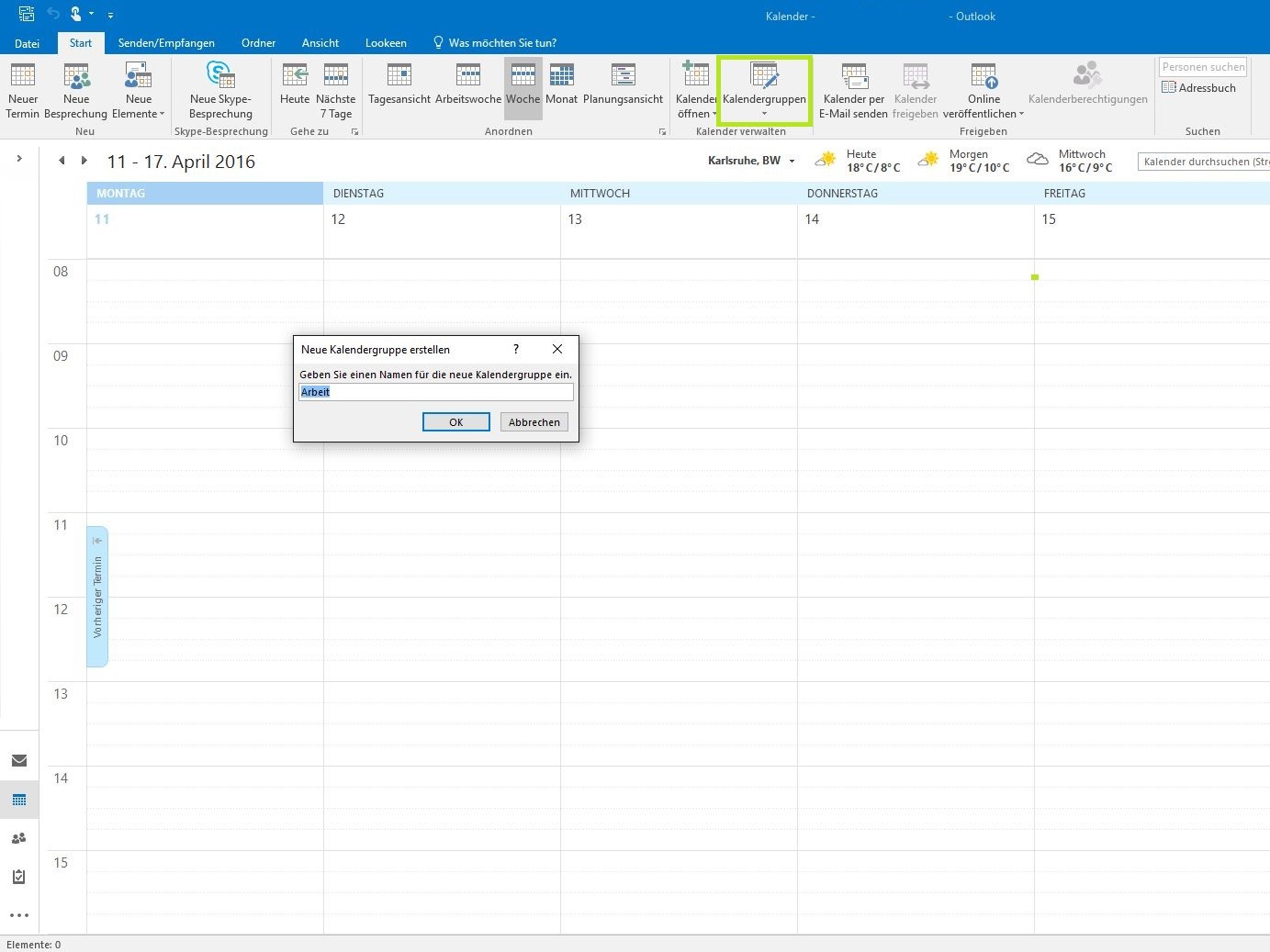Go to previous week arrow
Viewport: 1270px width, 952px height.
pos(62,161)
